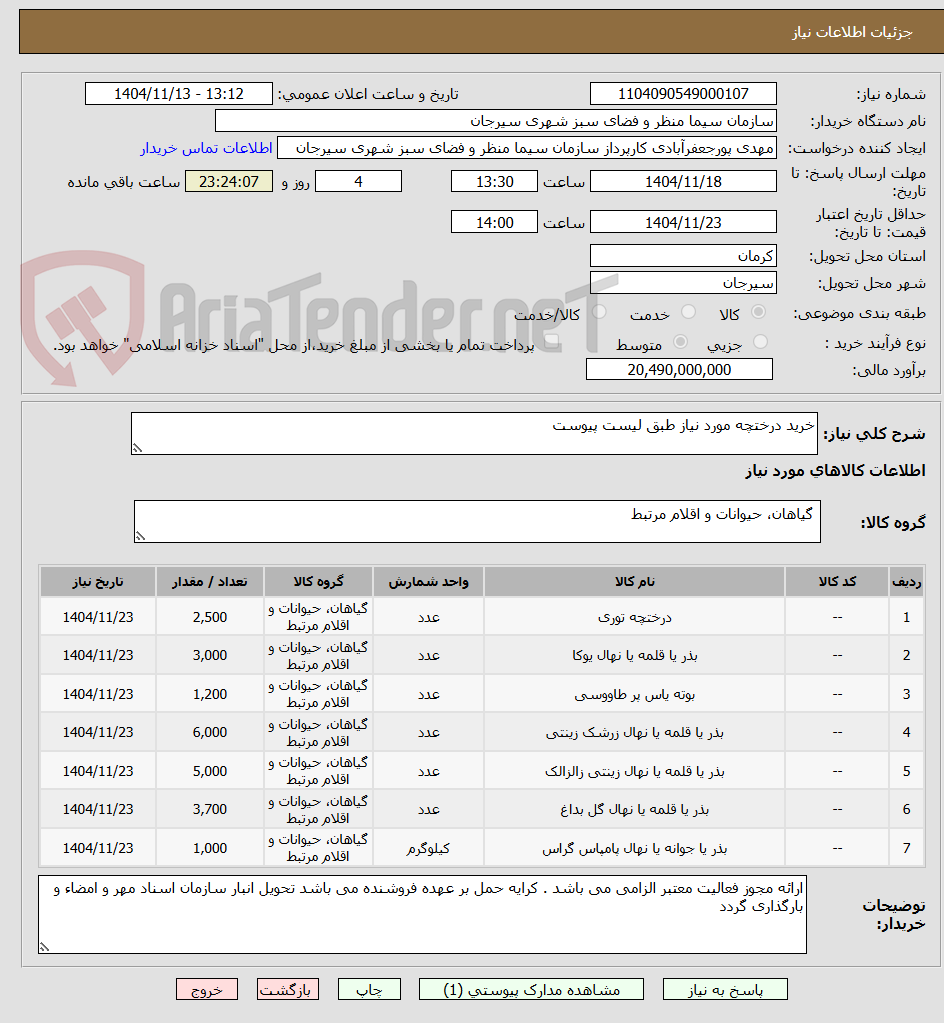Click the اطلاعات کالاهاي مورد نیاز heading
Image resolution: width=944 pixels, height=1023 pixels.
point(835,470)
